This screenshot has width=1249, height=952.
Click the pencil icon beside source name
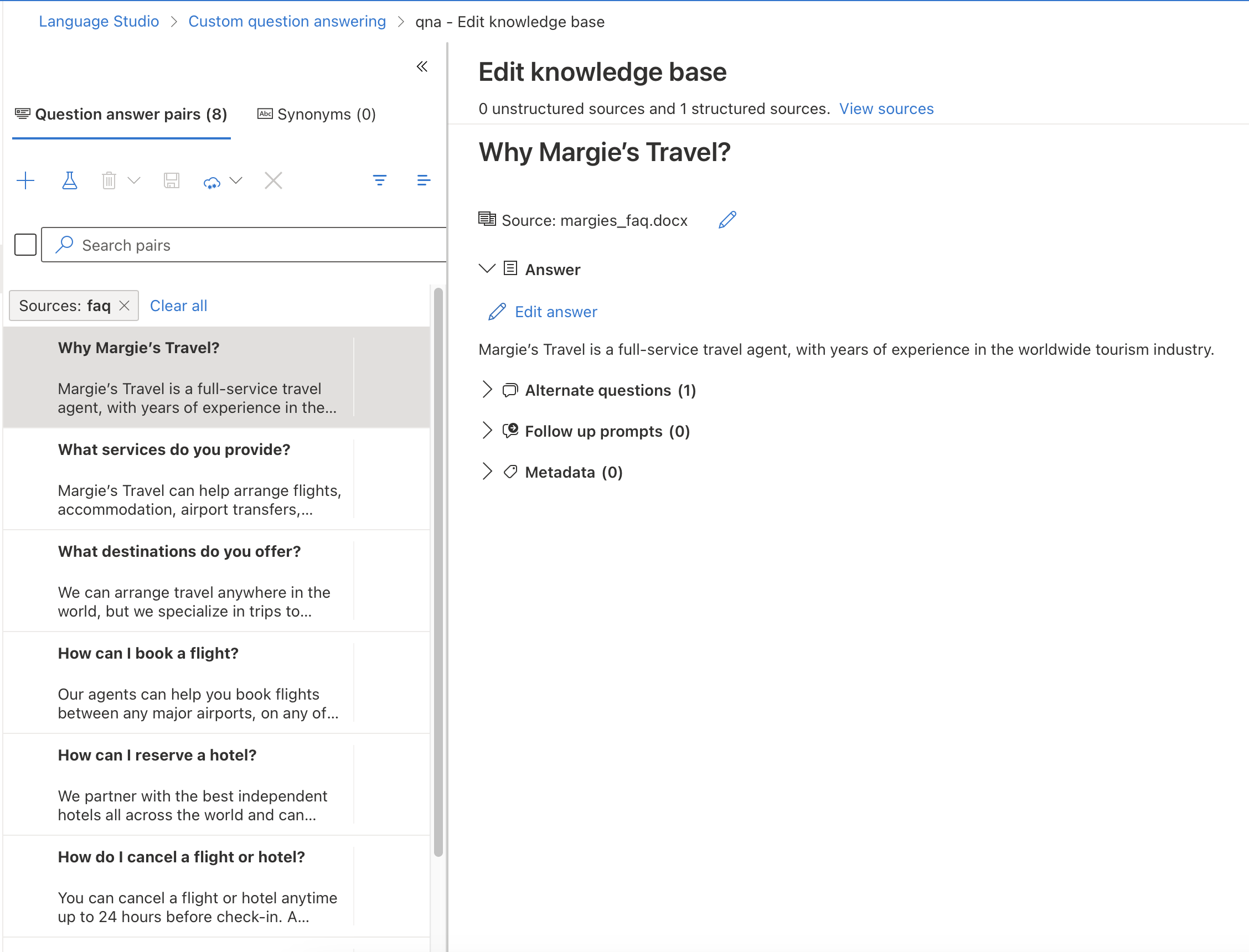tap(727, 220)
